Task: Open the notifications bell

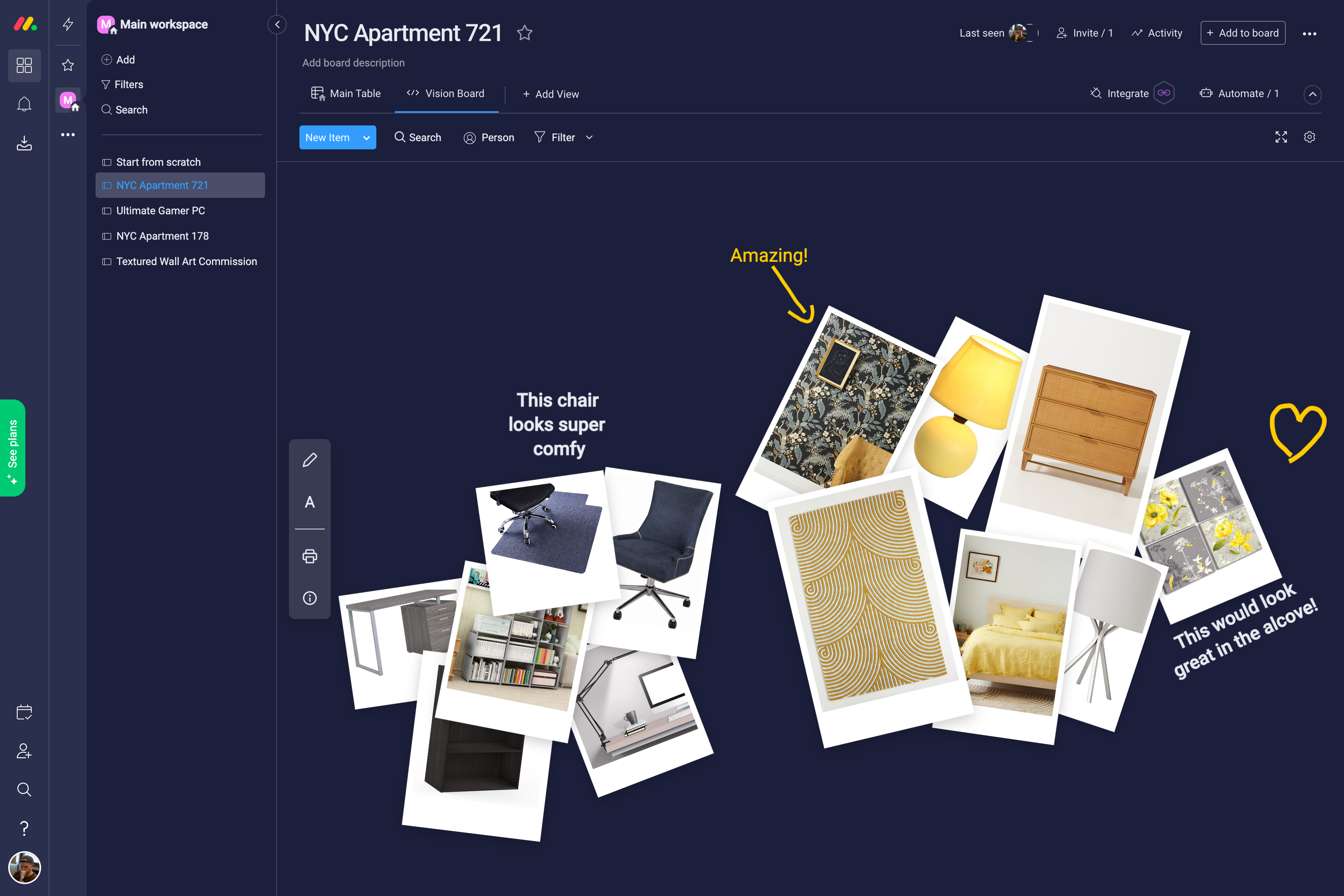Action: (x=24, y=104)
